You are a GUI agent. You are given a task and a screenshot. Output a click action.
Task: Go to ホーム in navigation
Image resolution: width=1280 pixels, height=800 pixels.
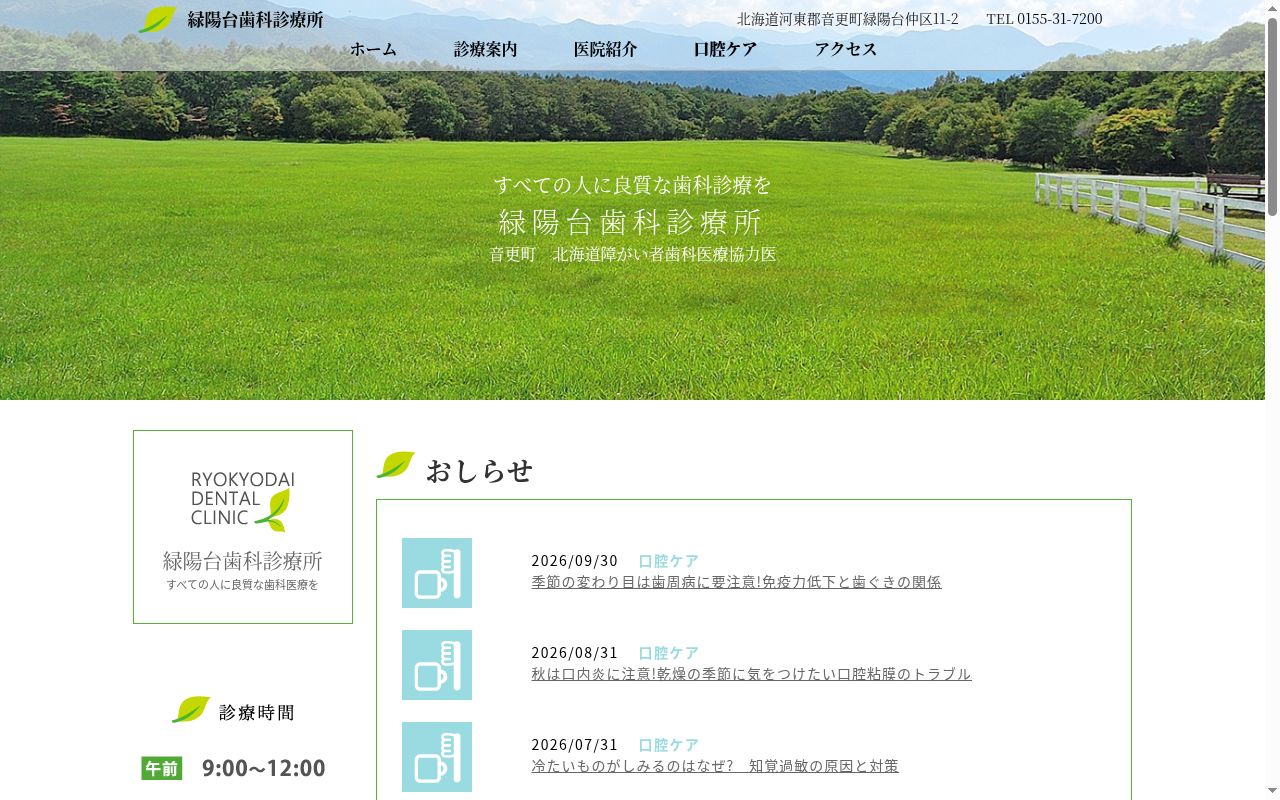point(373,49)
